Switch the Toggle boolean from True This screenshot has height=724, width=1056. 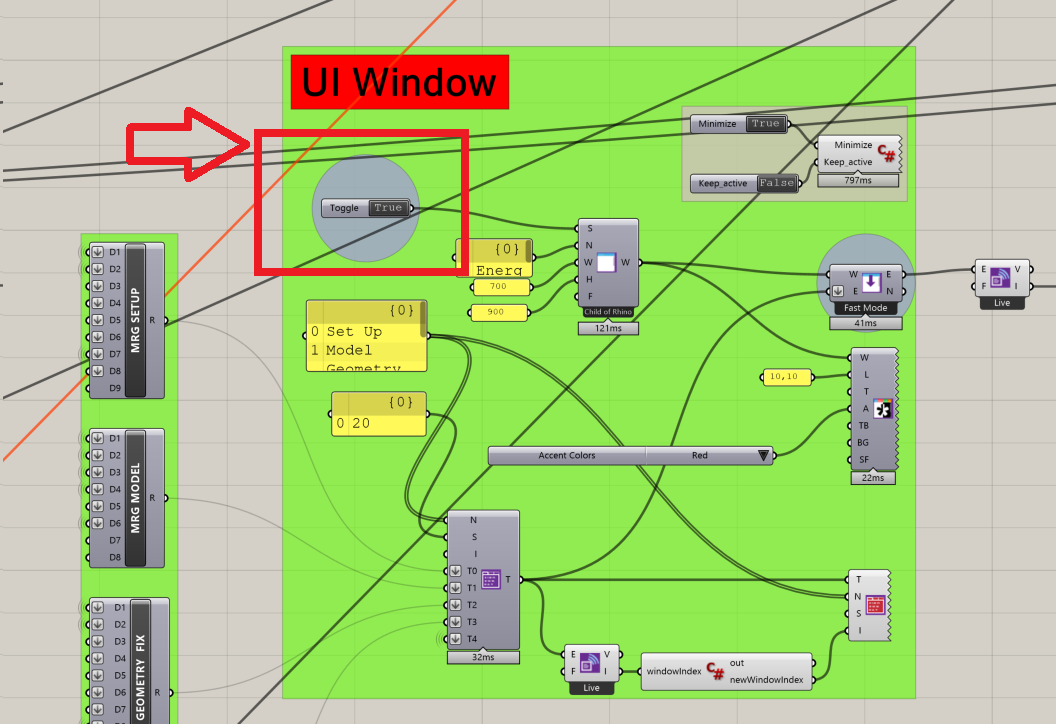click(x=387, y=208)
